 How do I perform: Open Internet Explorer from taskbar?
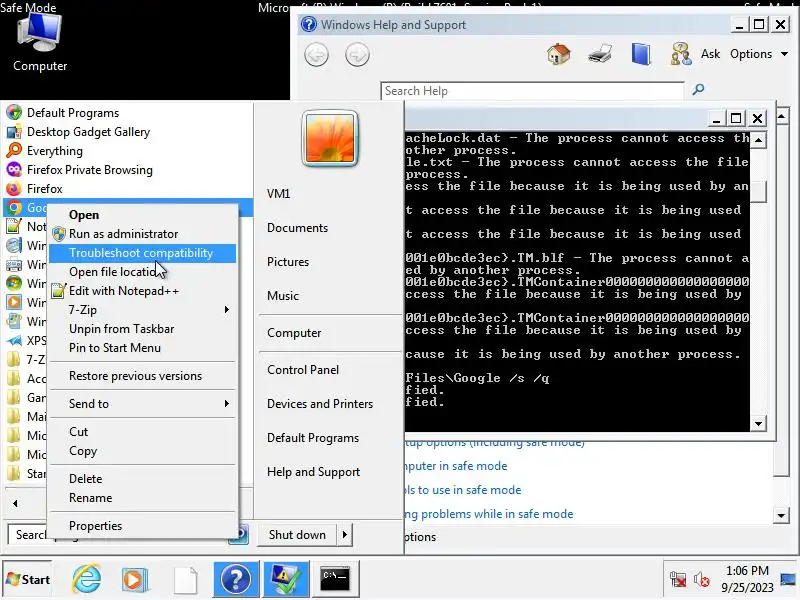pos(86,579)
